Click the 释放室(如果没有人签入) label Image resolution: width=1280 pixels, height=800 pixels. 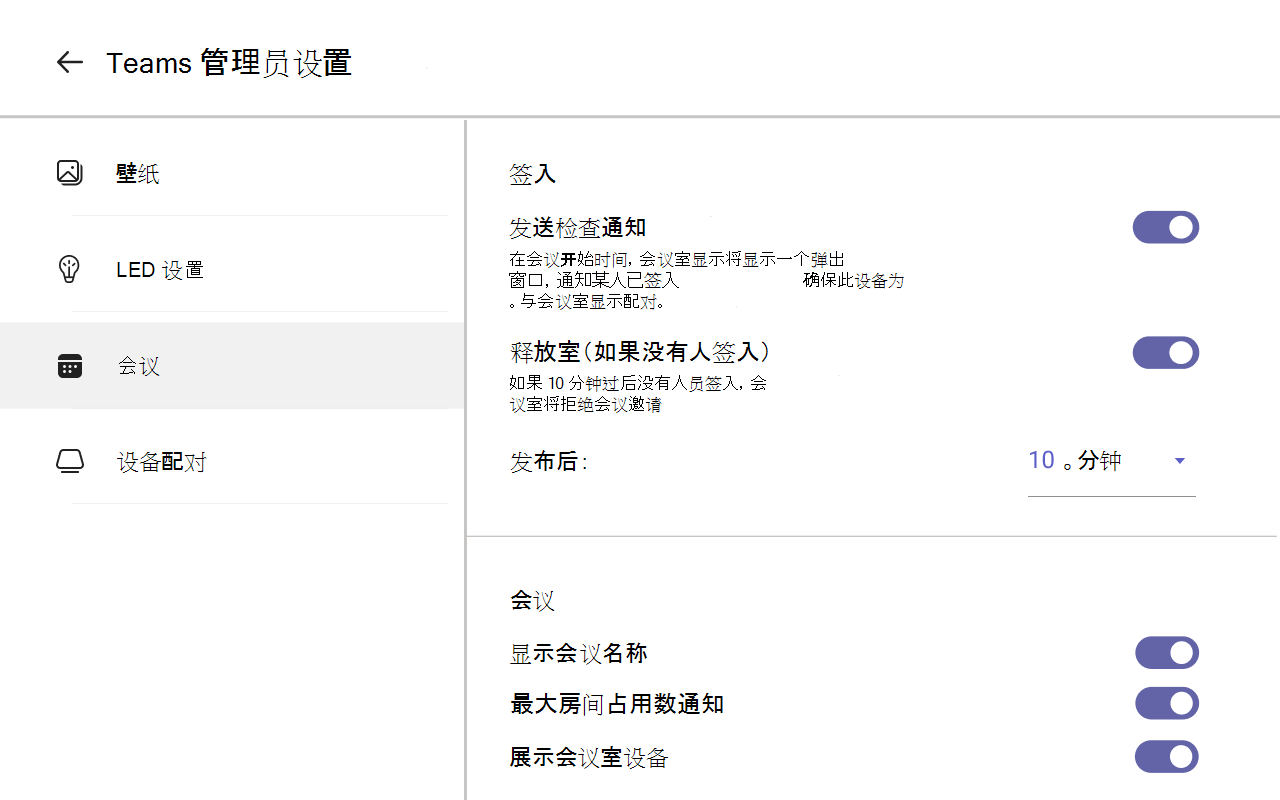click(x=640, y=352)
